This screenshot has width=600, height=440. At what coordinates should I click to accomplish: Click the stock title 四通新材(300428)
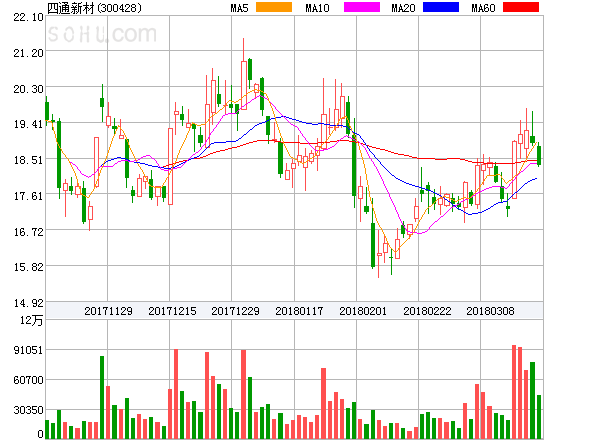(94, 8)
